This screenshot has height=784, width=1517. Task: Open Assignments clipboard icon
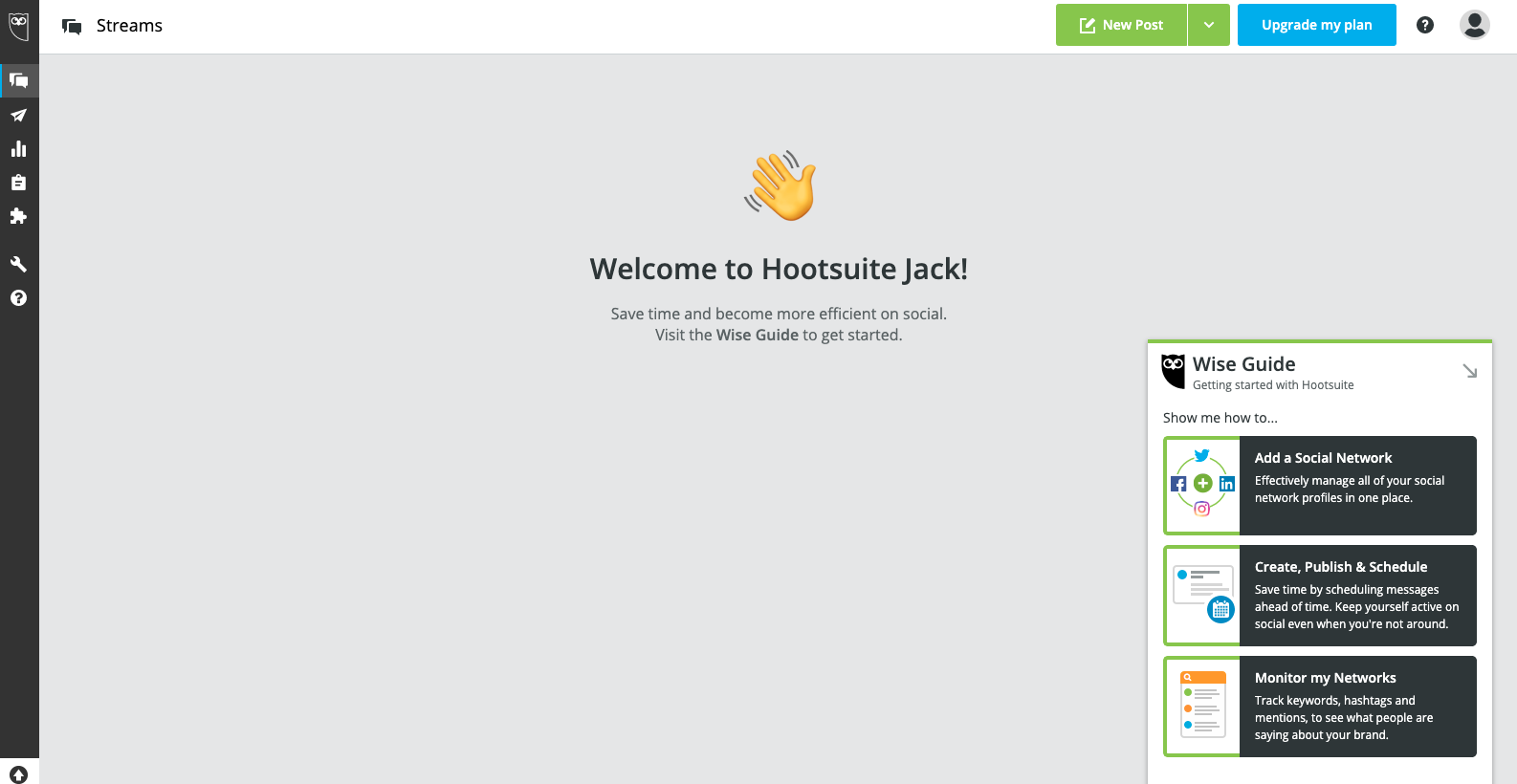click(x=19, y=183)
